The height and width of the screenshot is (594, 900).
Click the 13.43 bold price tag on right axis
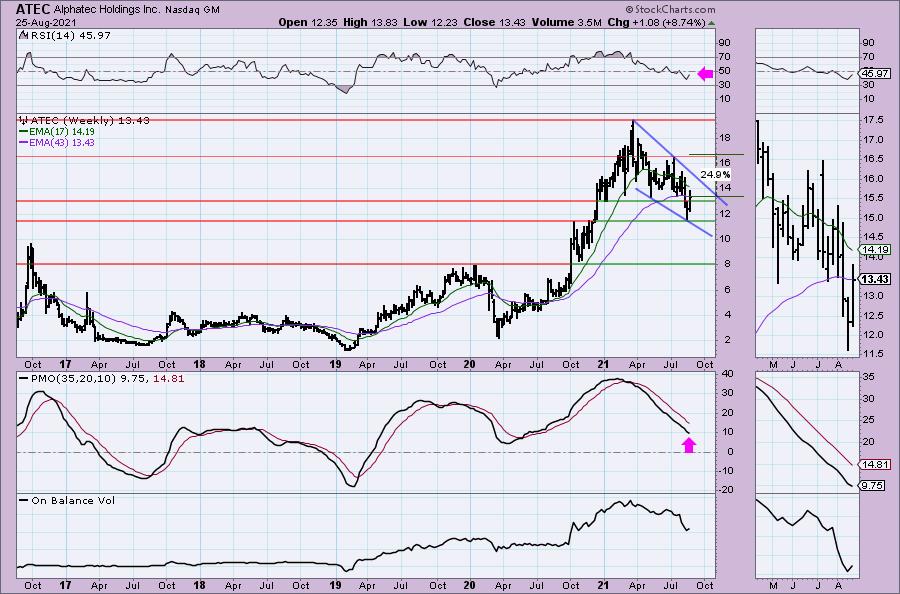click(x=874, y=279)
